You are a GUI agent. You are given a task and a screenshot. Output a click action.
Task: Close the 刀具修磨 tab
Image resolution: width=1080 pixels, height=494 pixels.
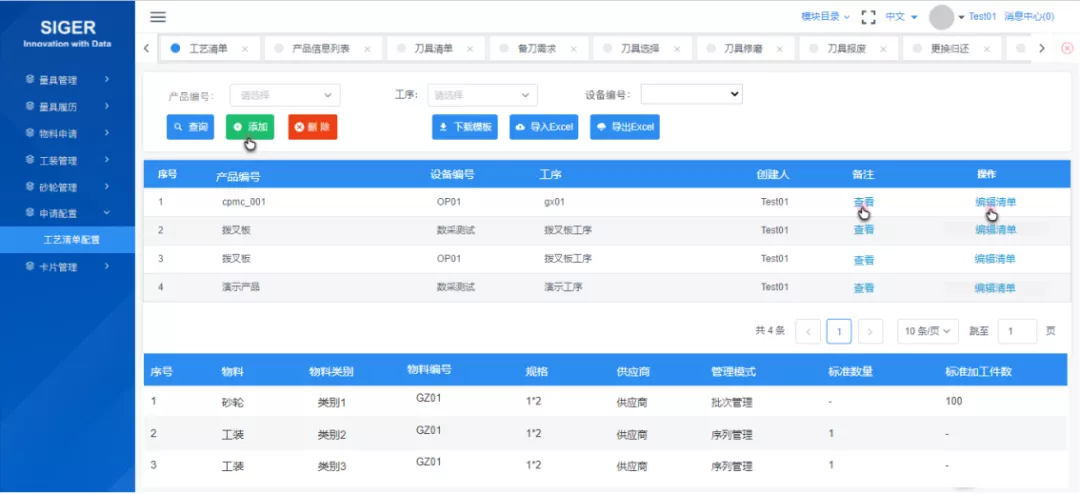pos(780,49)
